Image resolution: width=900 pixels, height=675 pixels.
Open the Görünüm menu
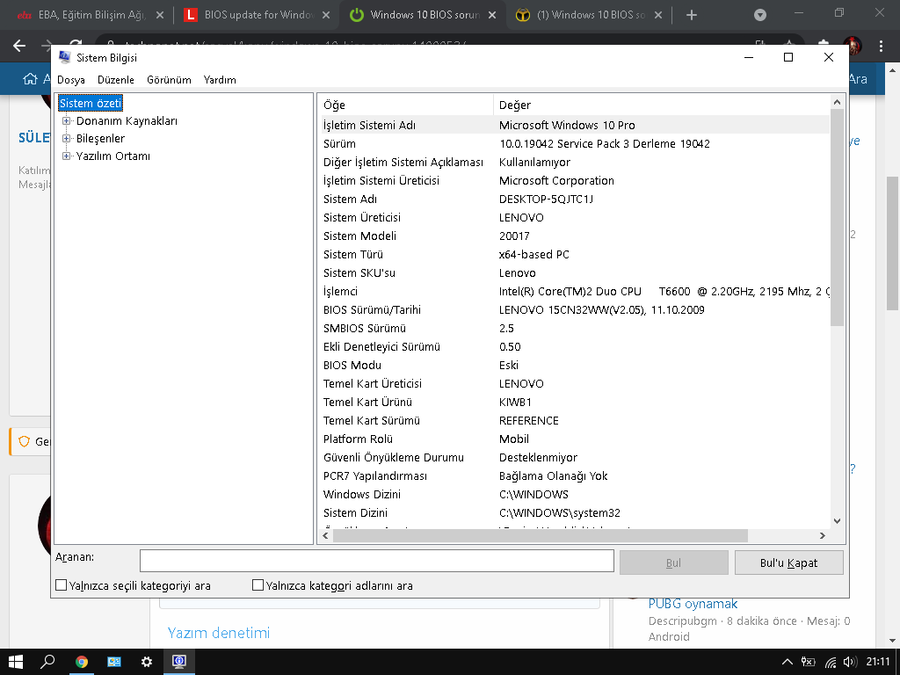tap(169, 80)
